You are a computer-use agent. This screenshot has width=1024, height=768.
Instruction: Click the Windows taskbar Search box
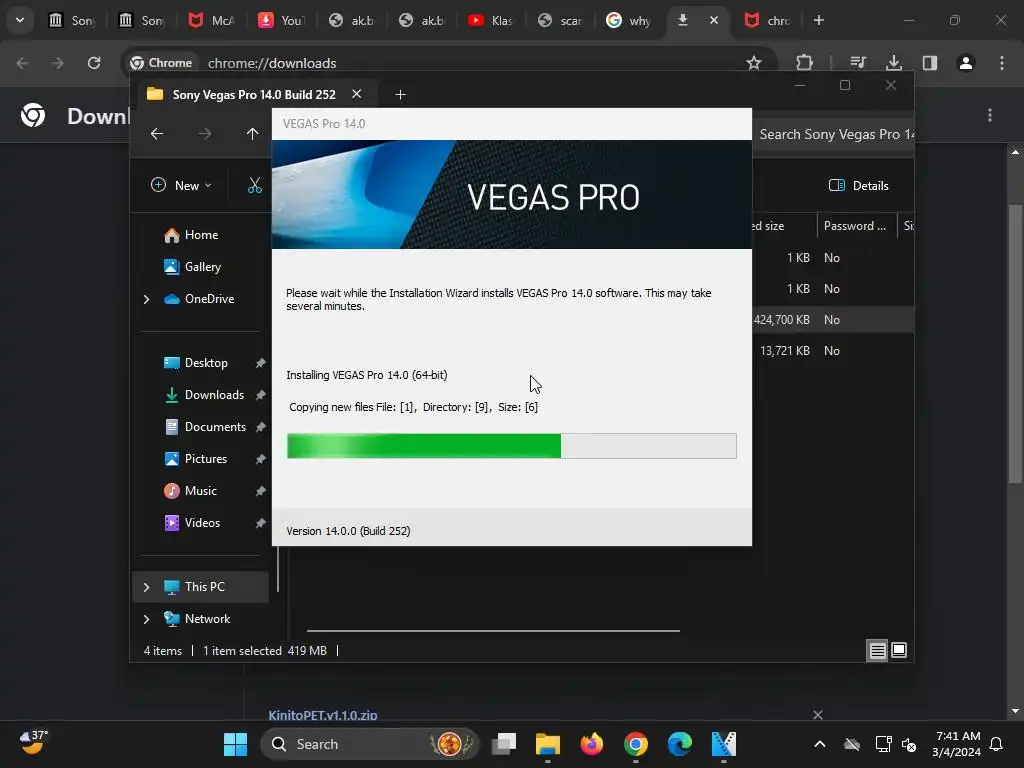click(370, 744)
